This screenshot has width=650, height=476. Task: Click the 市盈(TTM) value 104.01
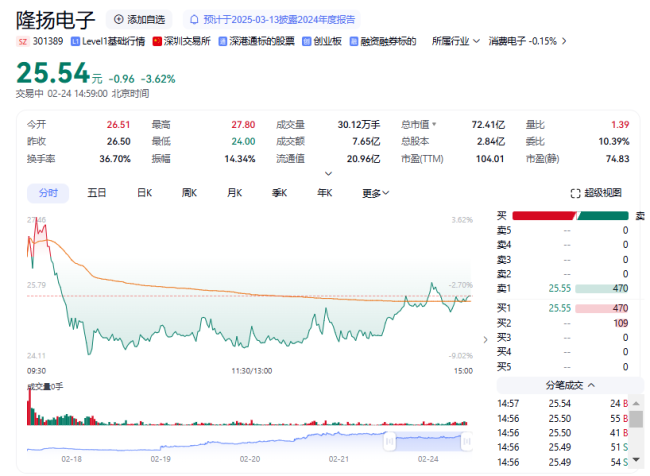click(490, 159)
